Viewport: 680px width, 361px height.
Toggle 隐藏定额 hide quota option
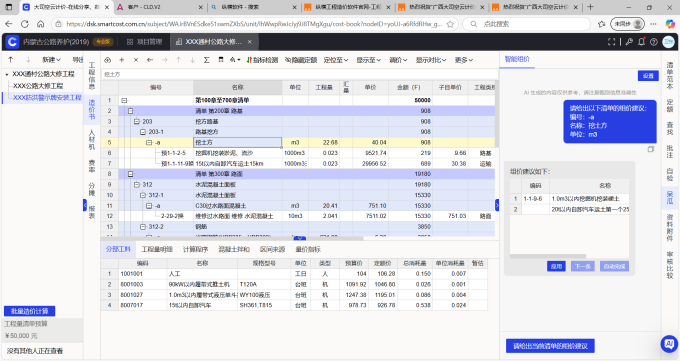click(x=301, y=60)
